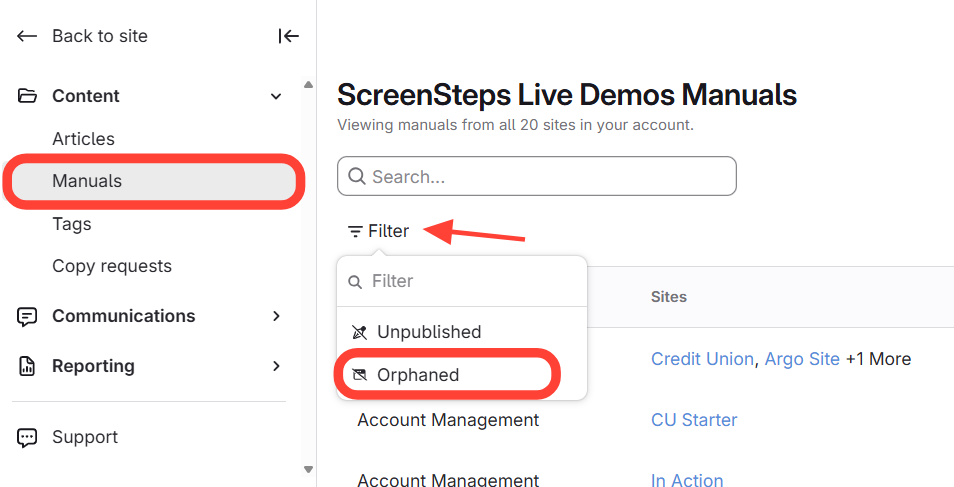The height and width of the screenshot is (487, 954).
Task: Open the CU Starter site link
Action: [x=694, y=420]
